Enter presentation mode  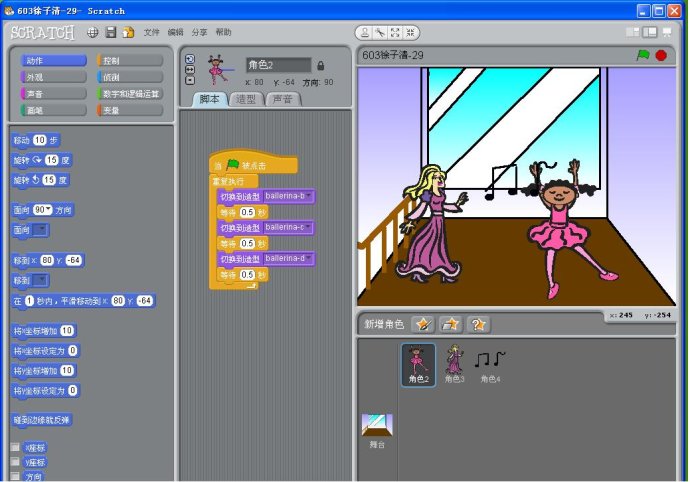(667, 32)
